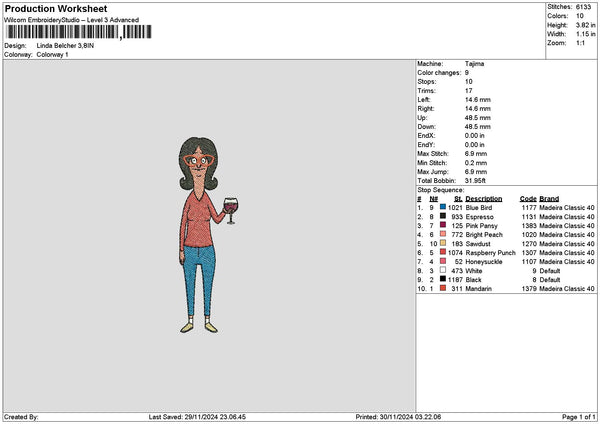
Task: Select the 'Wilcom EmbroideryStudio – Level 3 Advanced' text
Action: [x=72, y=20]
